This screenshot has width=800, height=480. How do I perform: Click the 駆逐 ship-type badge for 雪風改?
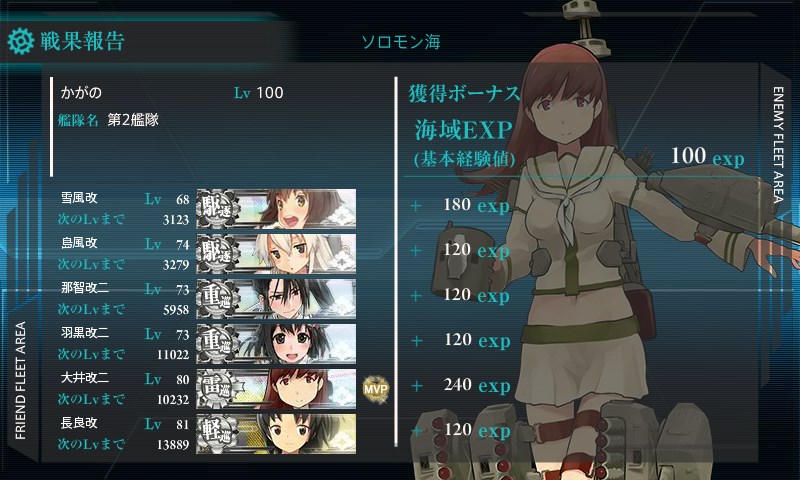click(x=218, y=209)
